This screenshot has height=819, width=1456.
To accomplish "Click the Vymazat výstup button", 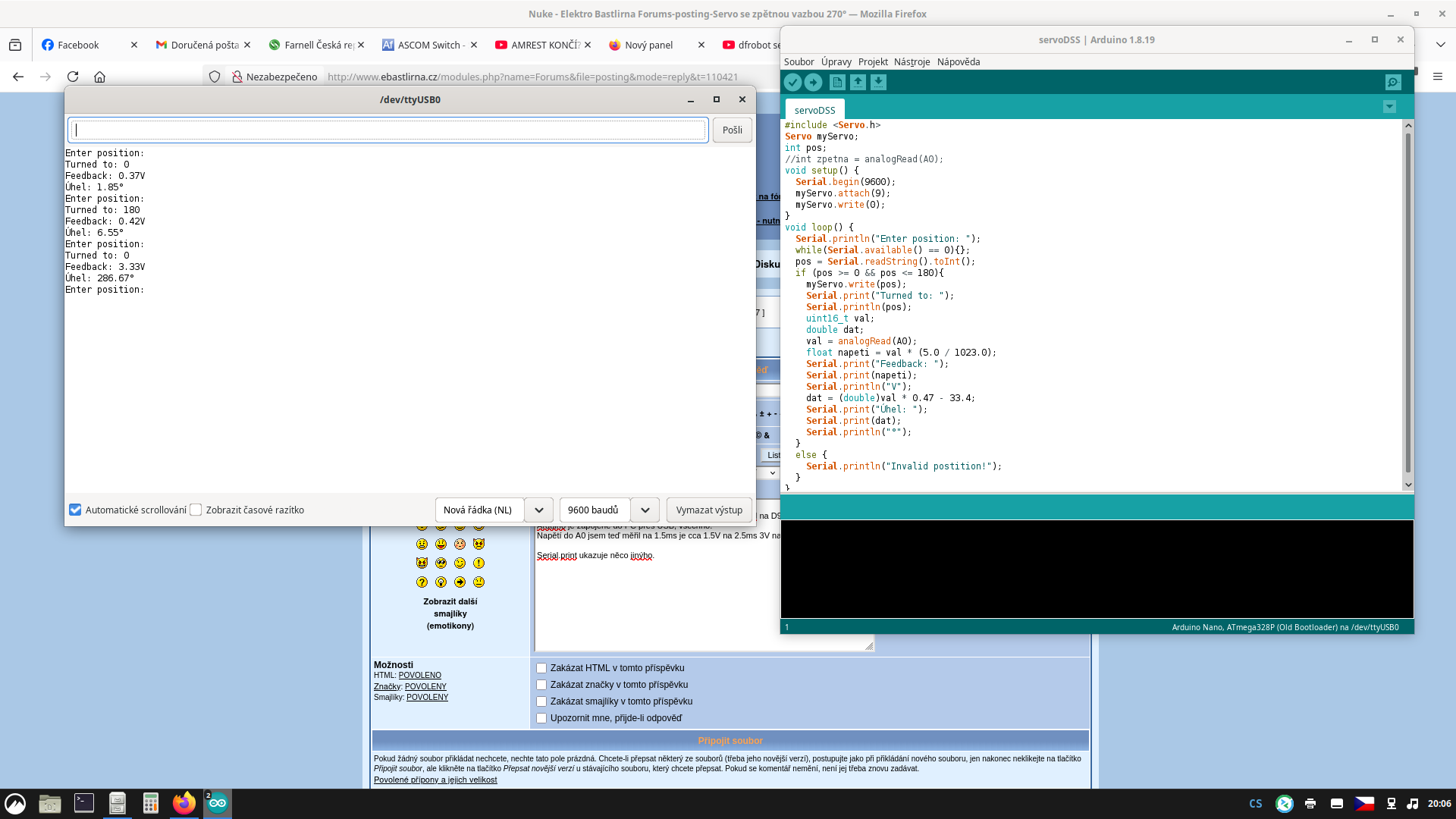I will pos(709,510).
